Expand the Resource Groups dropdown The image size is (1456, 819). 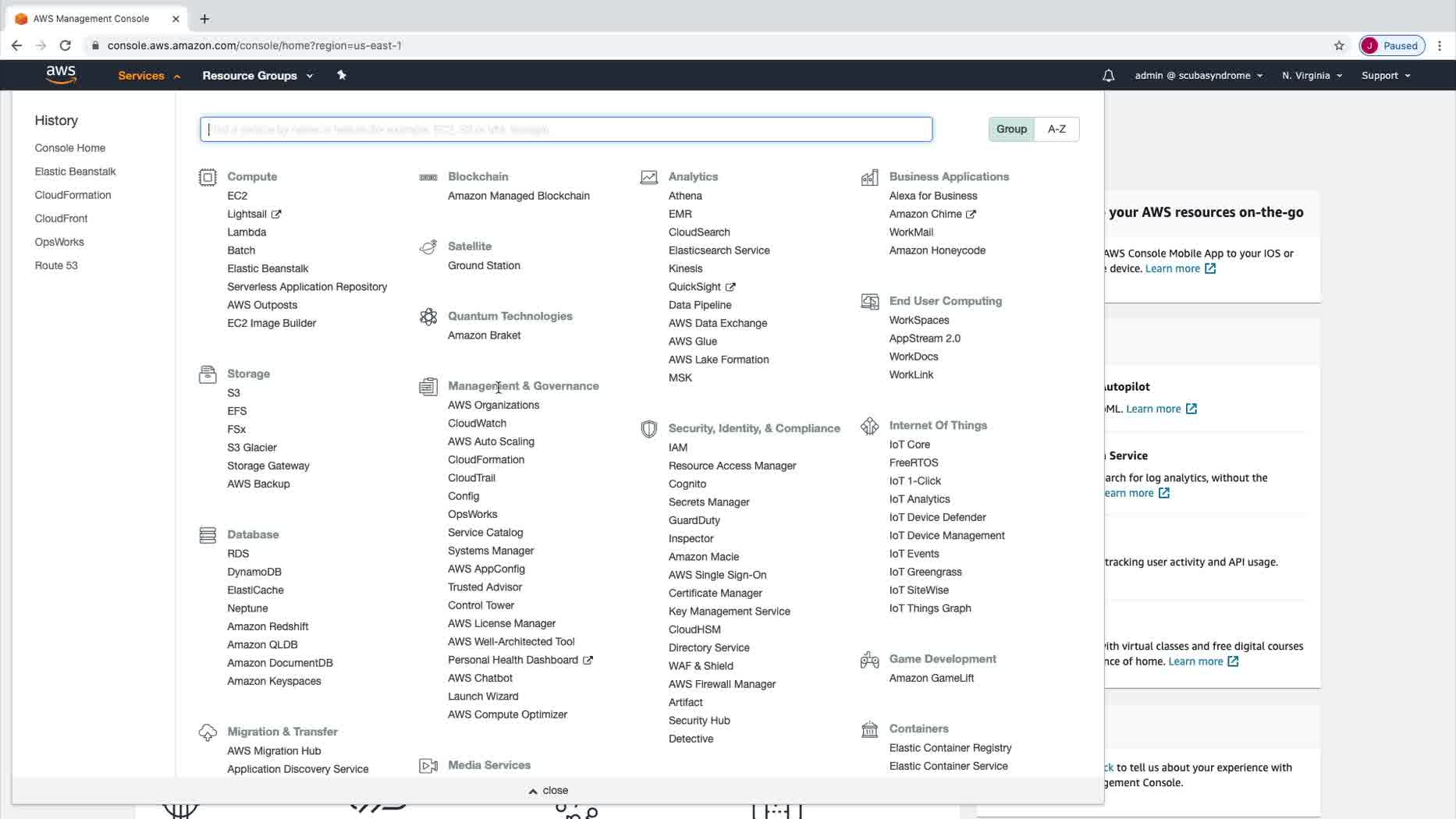(257, 76)
